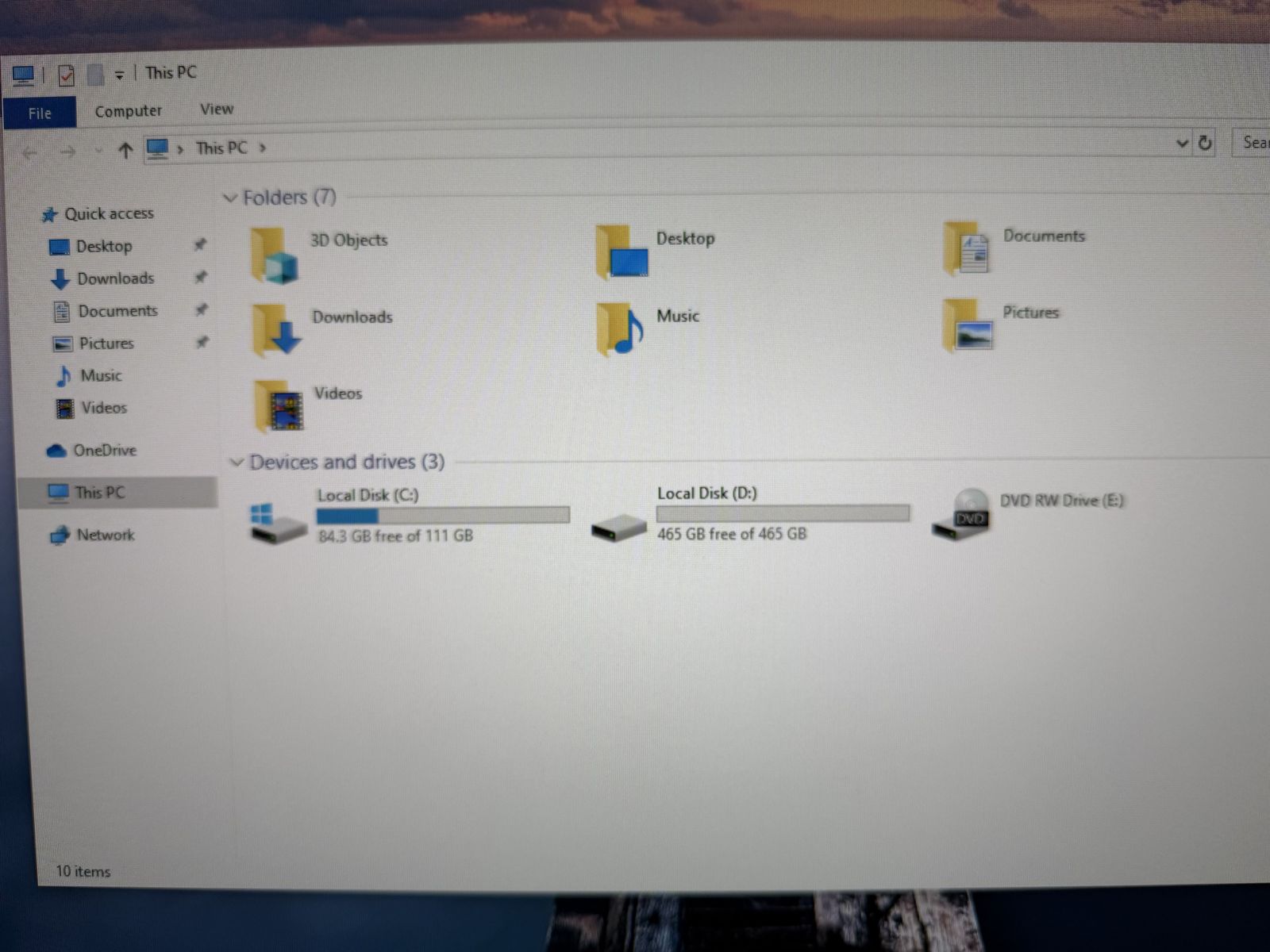
Task: Toggle the pin next to Documents
Action: click(202, 310)
